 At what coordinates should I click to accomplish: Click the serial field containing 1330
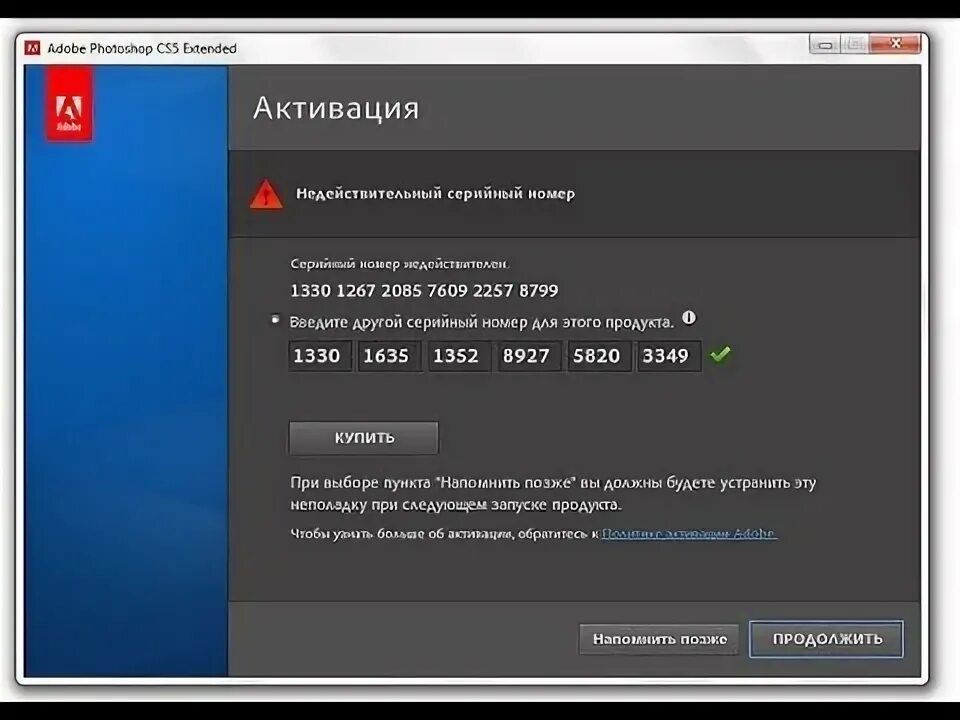[320, 356]
